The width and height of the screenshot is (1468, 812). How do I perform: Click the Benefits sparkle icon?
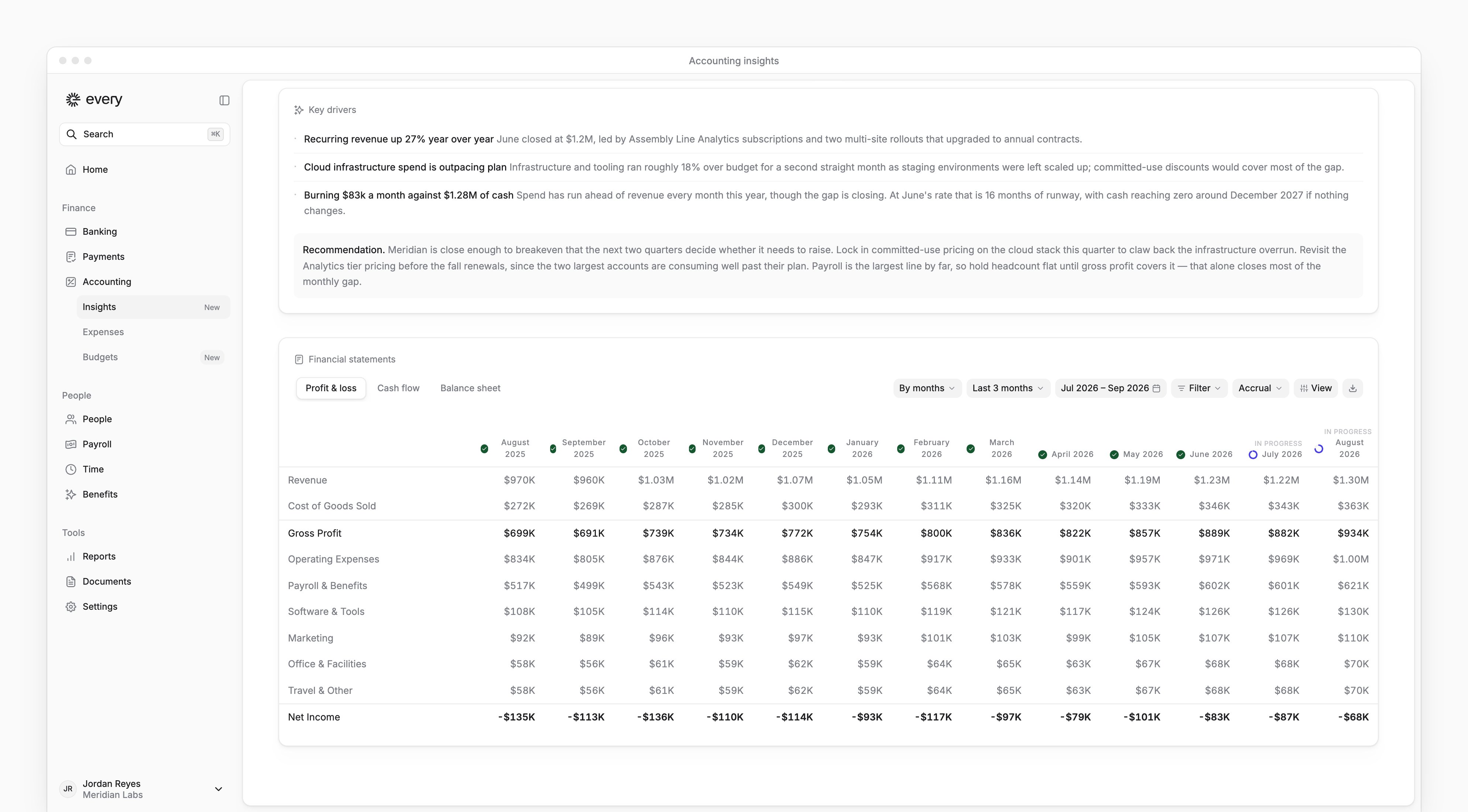[x=71, y=495]
